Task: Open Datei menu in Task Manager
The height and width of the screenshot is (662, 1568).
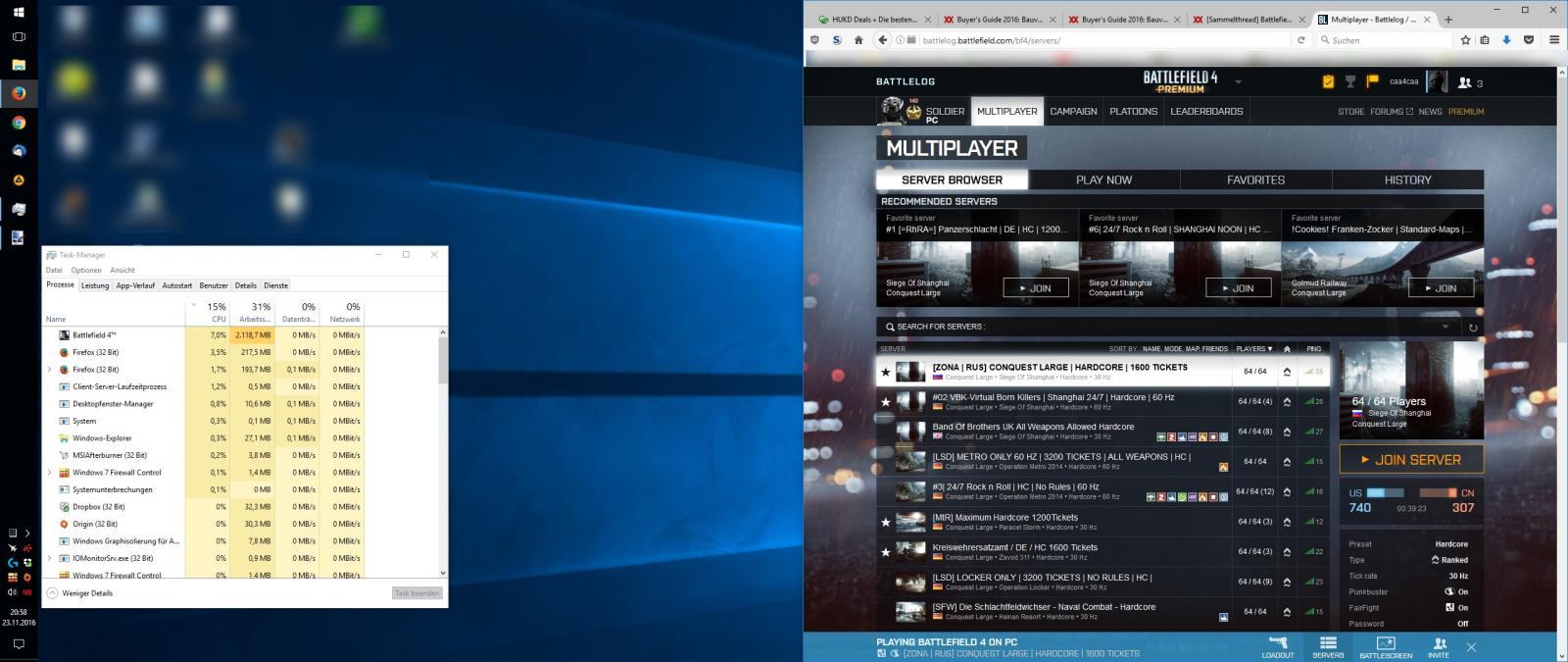Action: coord(54,271)
